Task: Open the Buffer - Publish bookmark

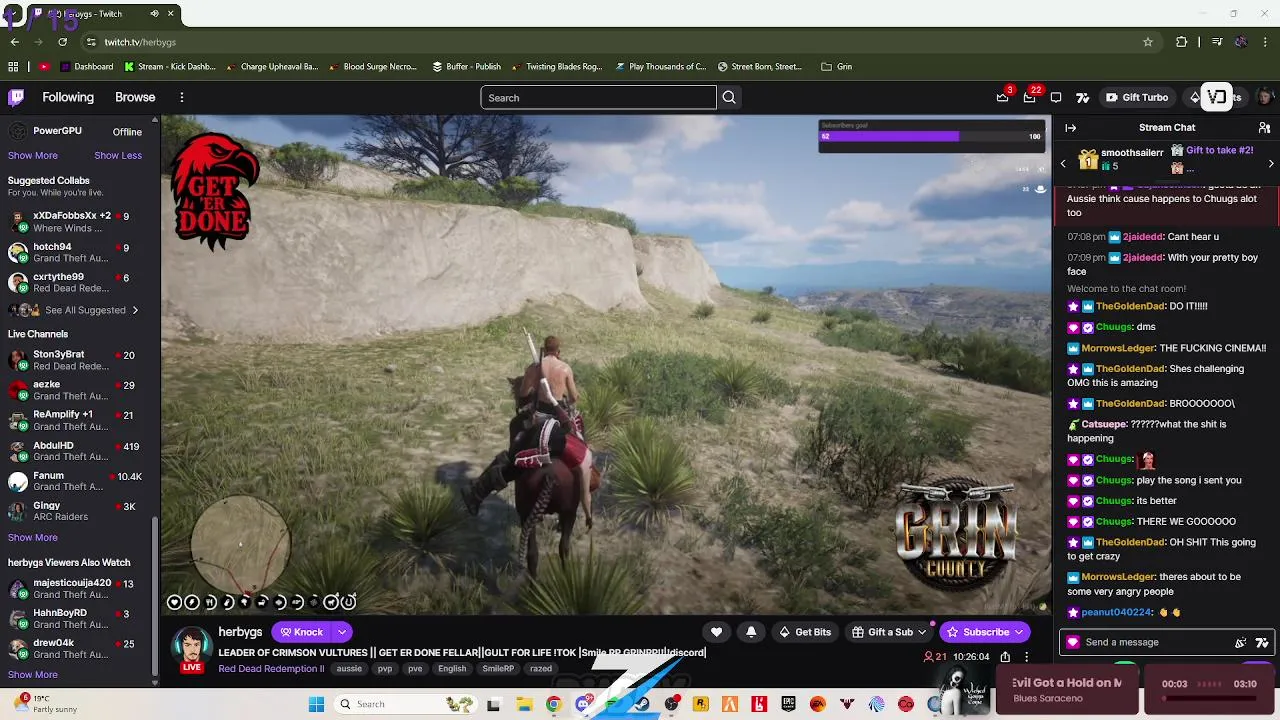Action: pos(466,67)
